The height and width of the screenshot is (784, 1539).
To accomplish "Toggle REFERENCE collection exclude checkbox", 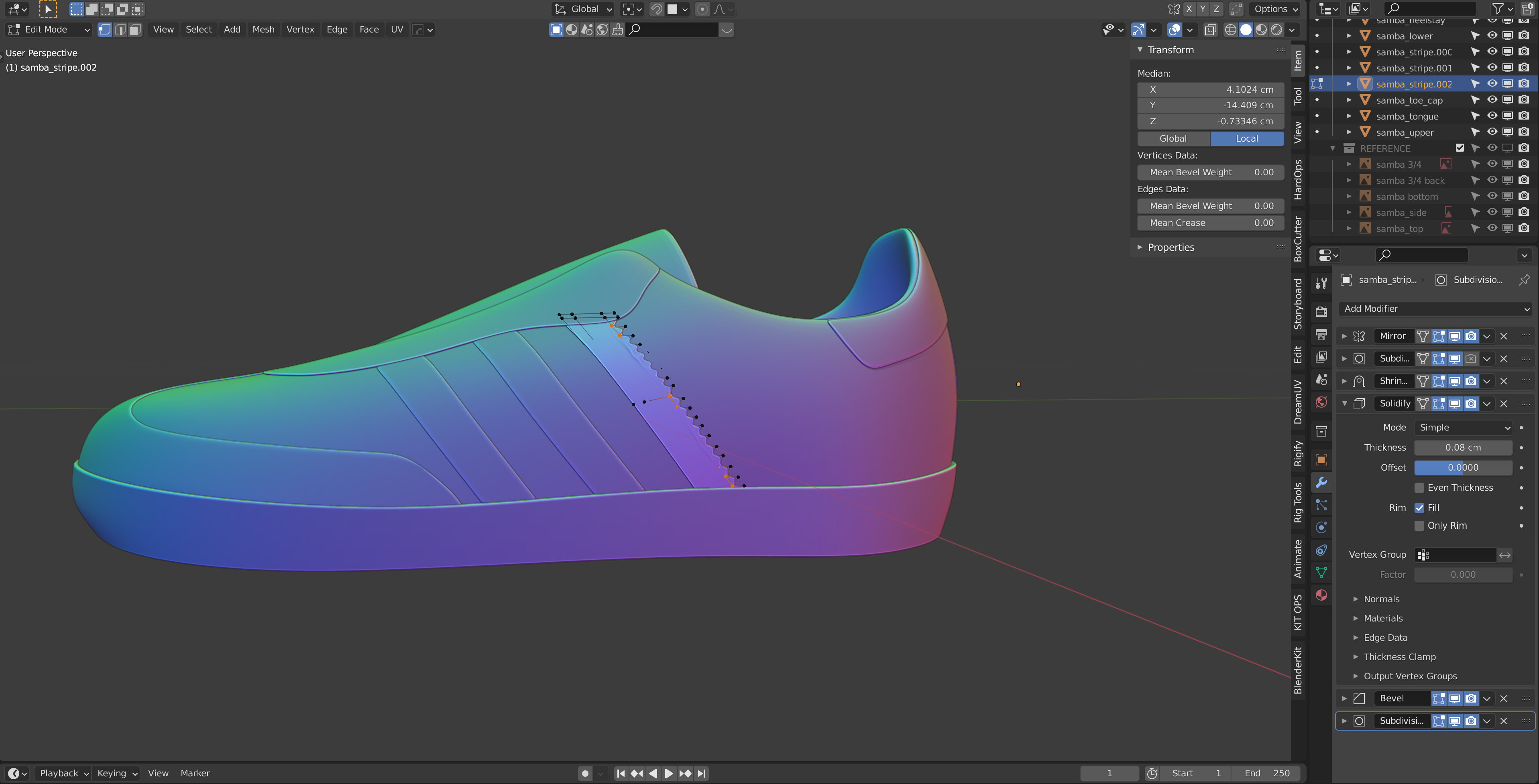I will click(1460, 148).
